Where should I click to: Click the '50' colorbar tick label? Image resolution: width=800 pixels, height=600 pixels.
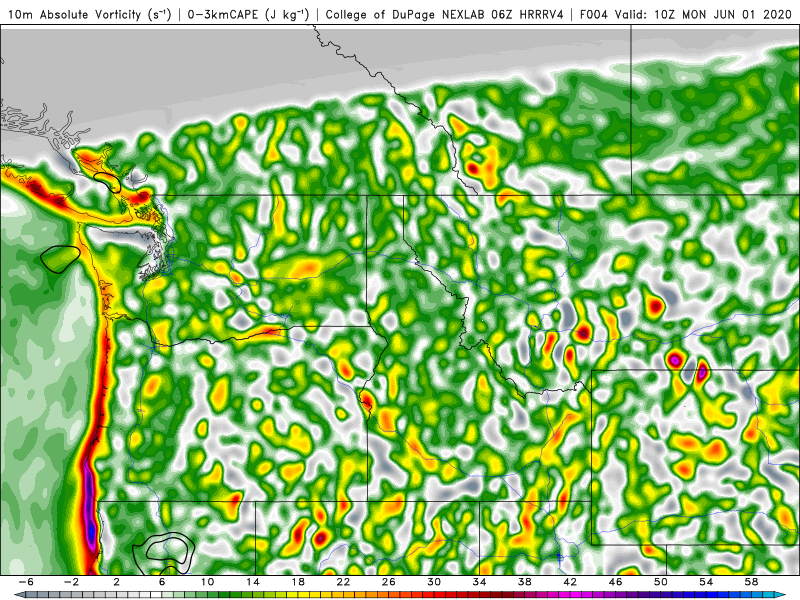pyautogui.click(x=661, y=582)
